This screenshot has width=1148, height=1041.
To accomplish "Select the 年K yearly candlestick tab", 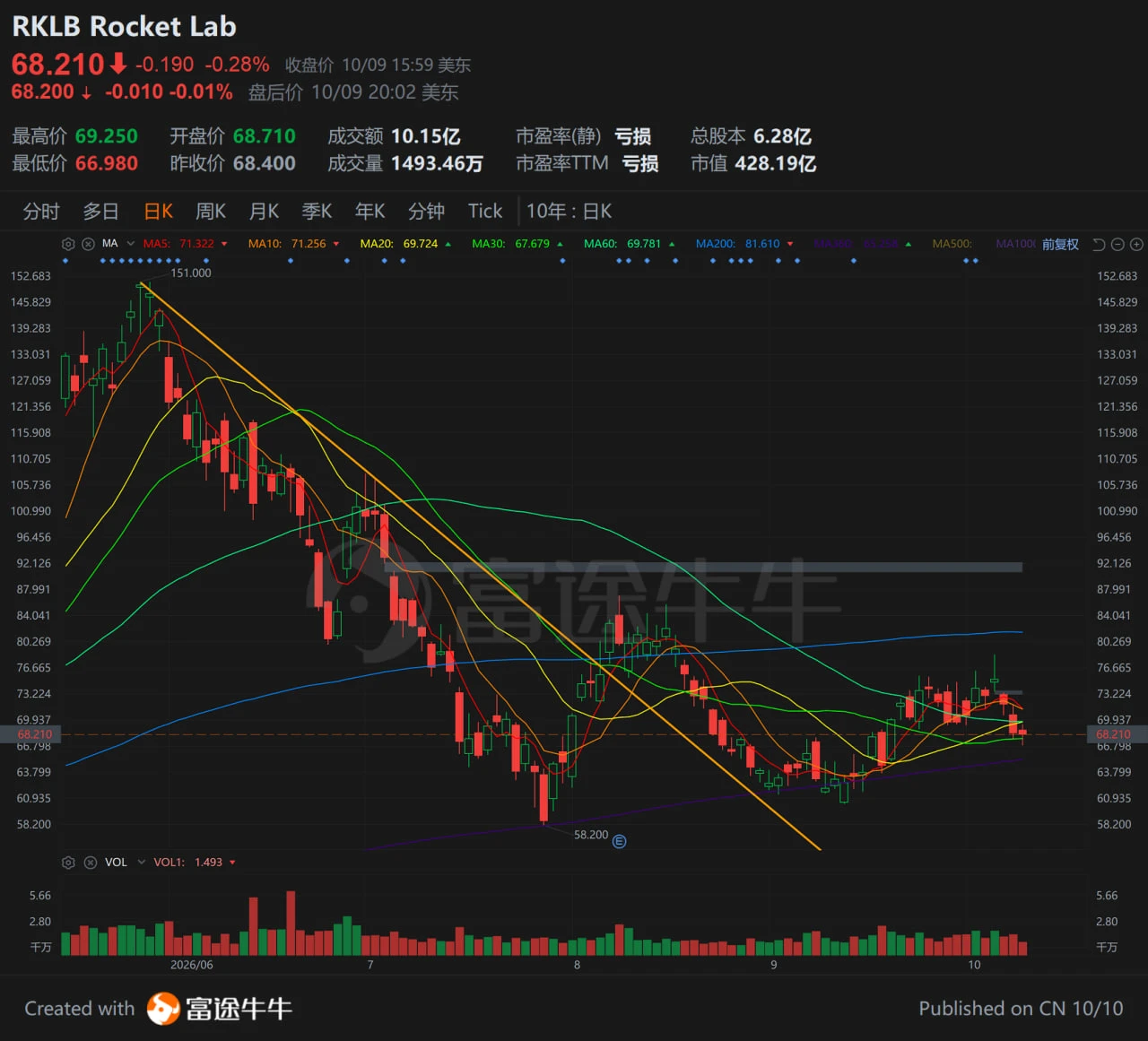I will (370, 212).
